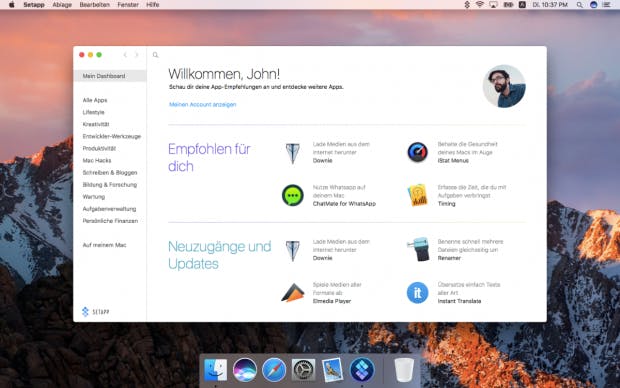Click Meinen Account anzeigen link
The image size is (620, 388).
(202, 104)
